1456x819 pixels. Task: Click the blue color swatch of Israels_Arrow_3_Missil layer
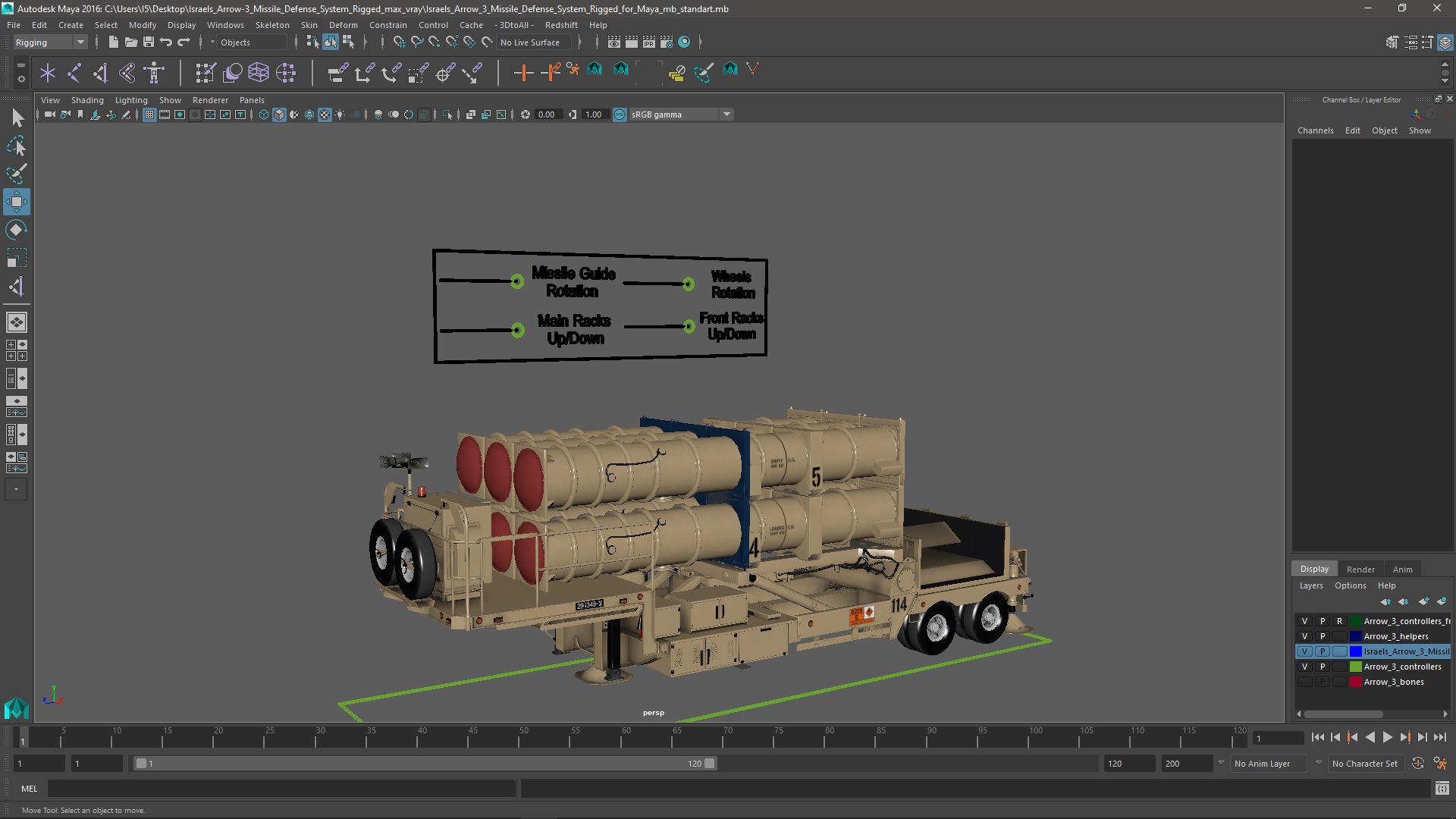1356,651
